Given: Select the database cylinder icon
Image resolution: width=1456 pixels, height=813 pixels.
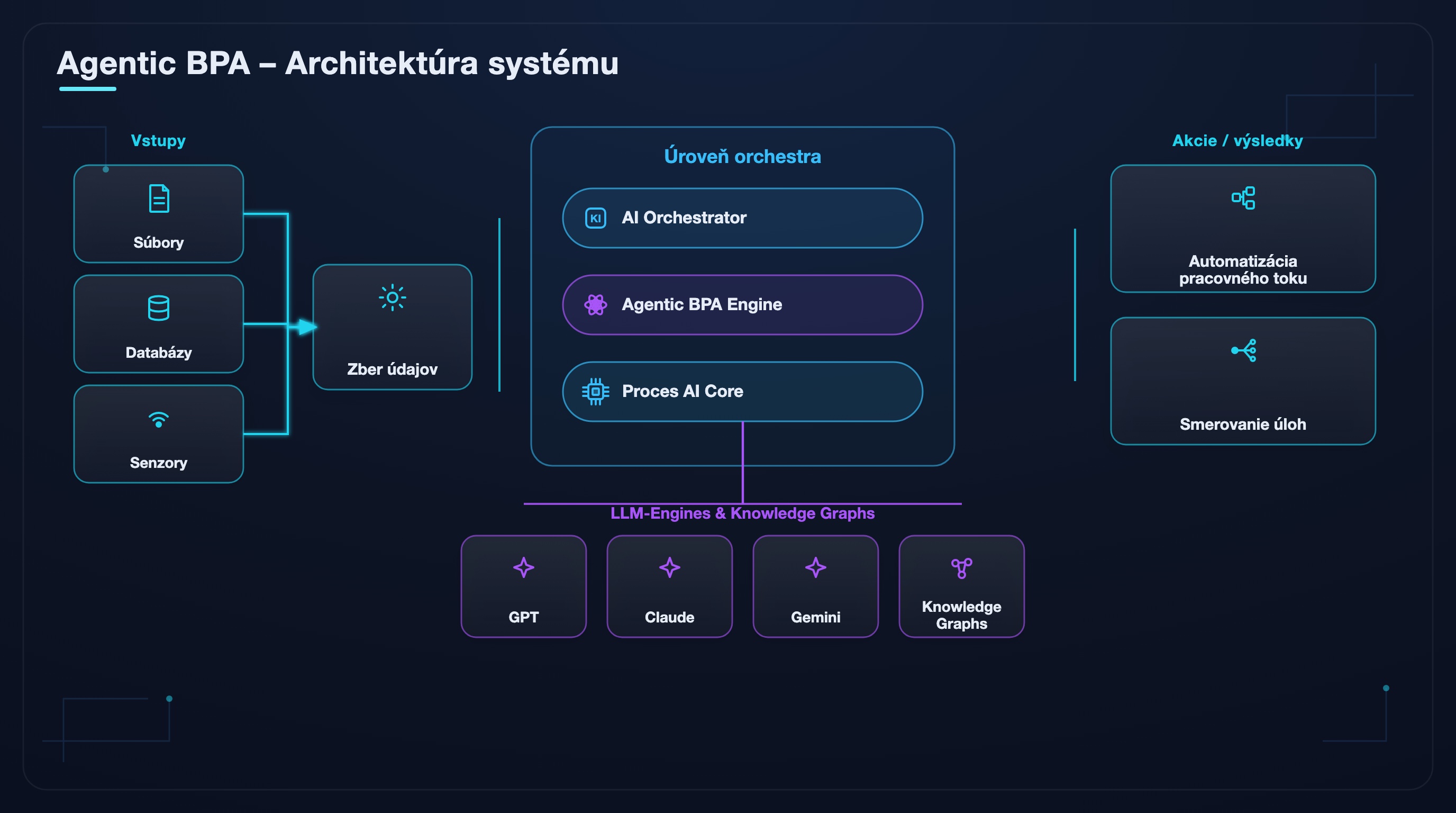Looking at the screenshot, I should pyautogui.click(x=158, y=308).
